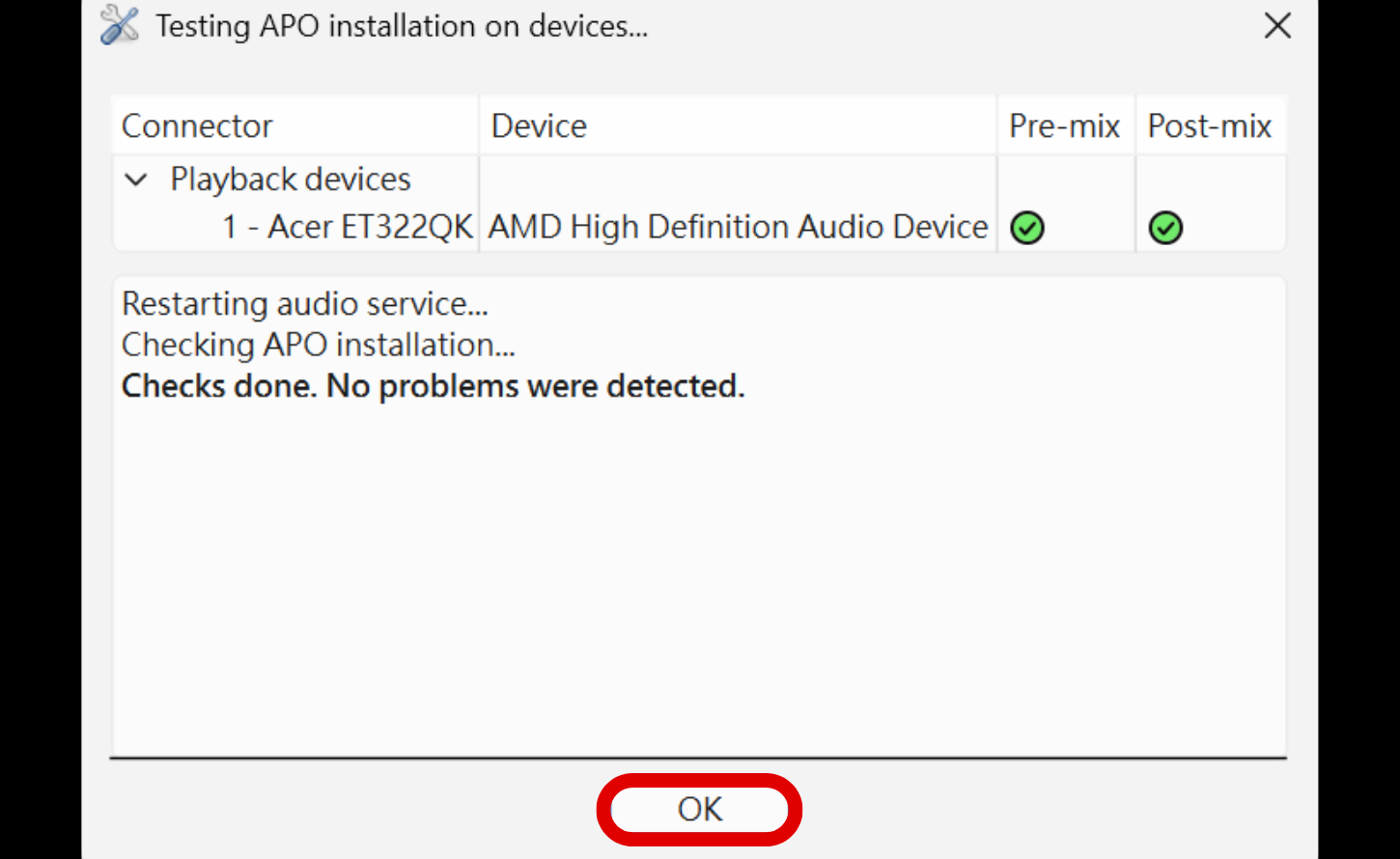
Task: Click the wrench tool icon in title bar
Action: (119, 25)
